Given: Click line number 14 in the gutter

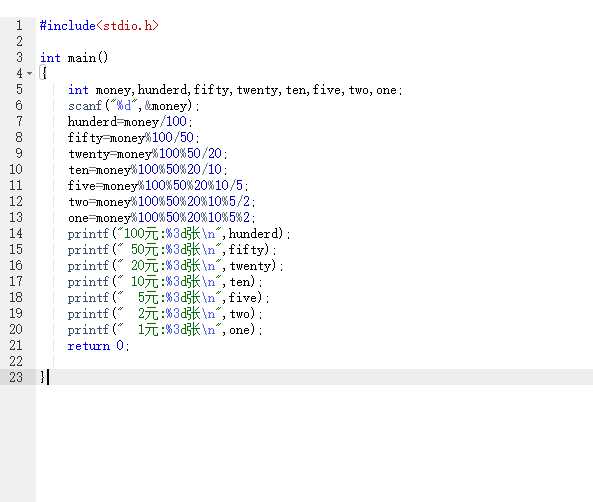Looking at the screenshot, I should click(x=16, y=233).
